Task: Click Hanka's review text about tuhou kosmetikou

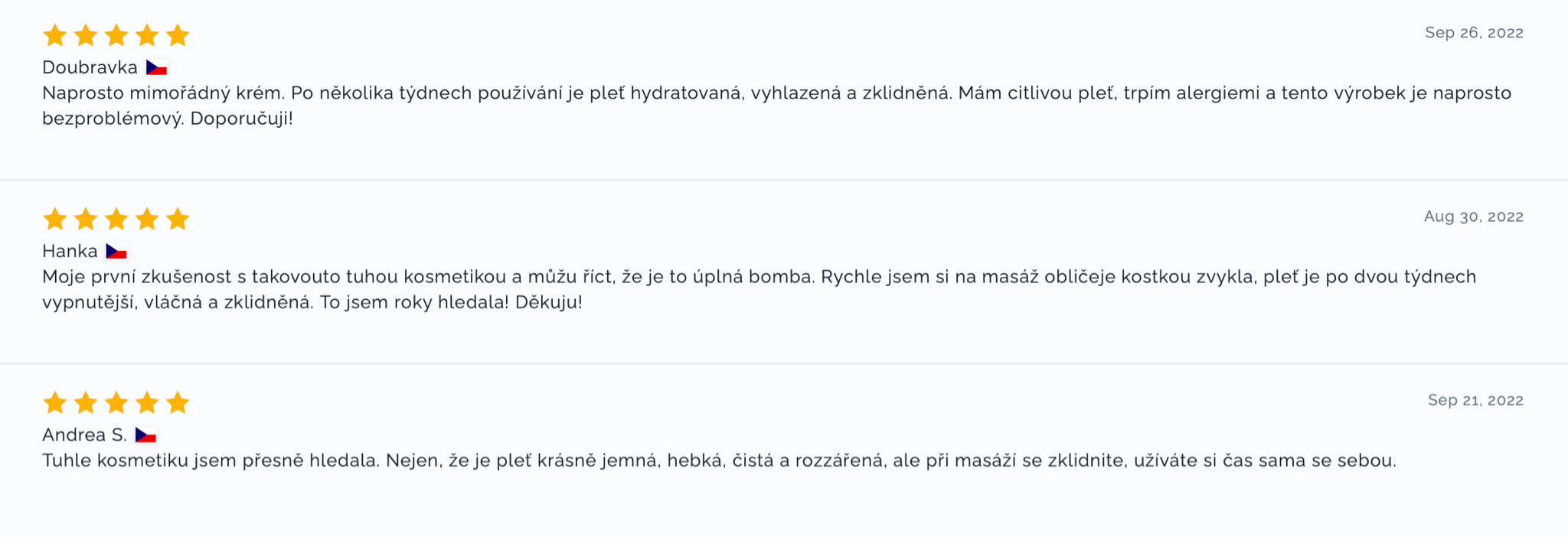Action: click(x=759, y=289)
